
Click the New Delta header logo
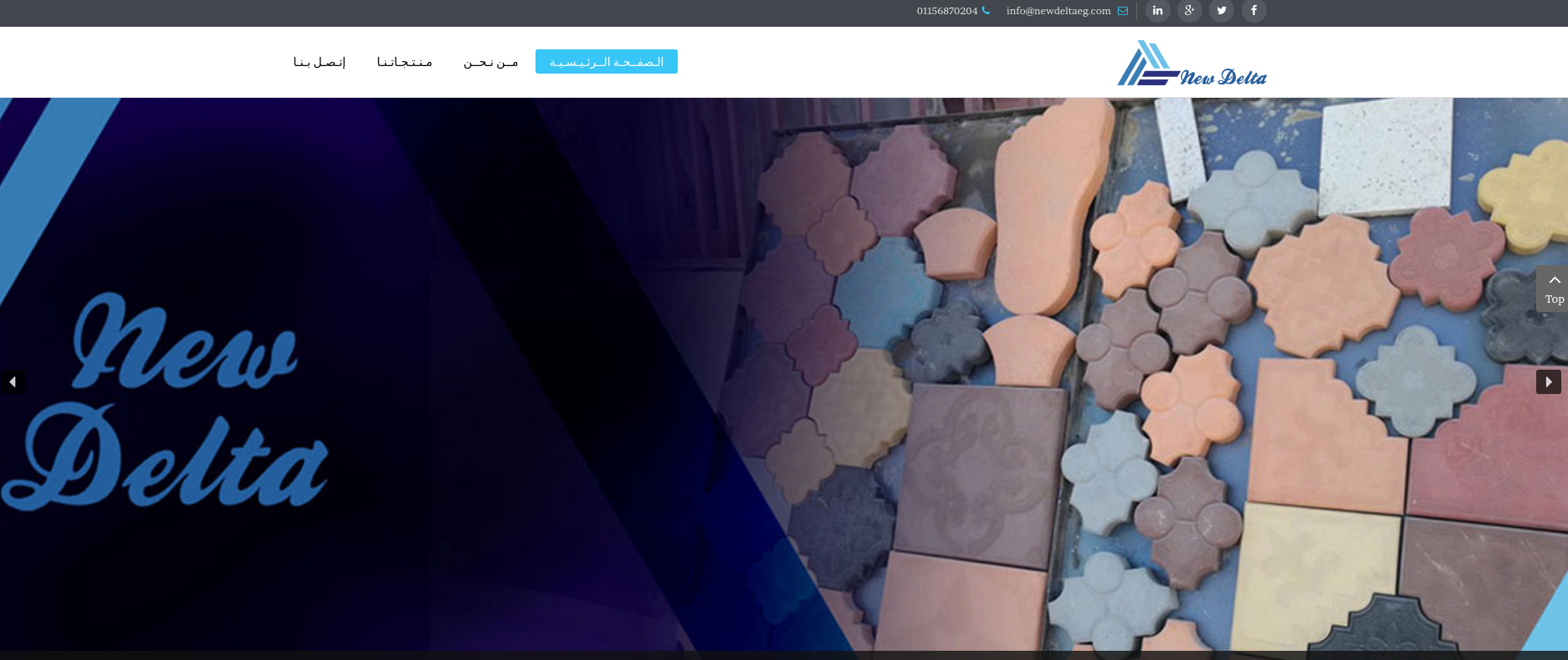(x=1191, y=64)
